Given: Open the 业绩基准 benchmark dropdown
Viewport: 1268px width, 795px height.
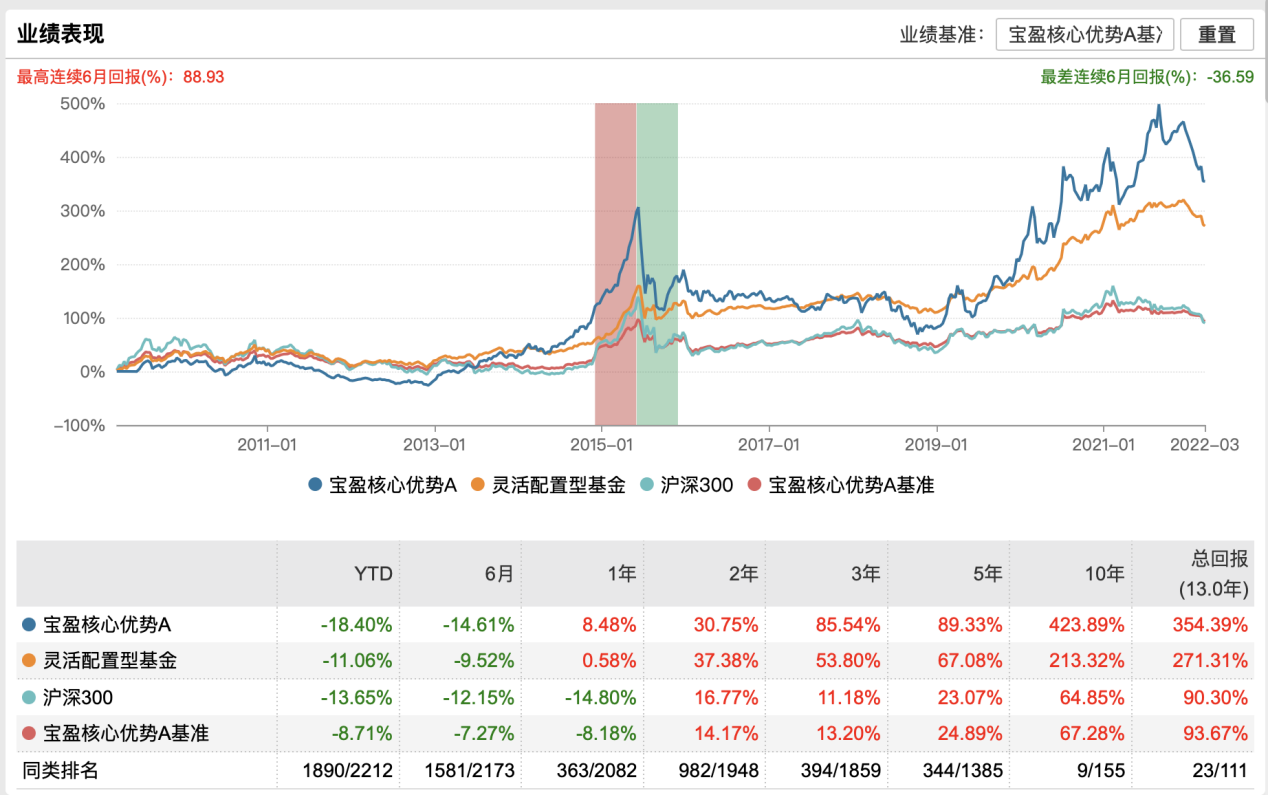Looking at the screenshot, I should click(x=1084, y=34).
